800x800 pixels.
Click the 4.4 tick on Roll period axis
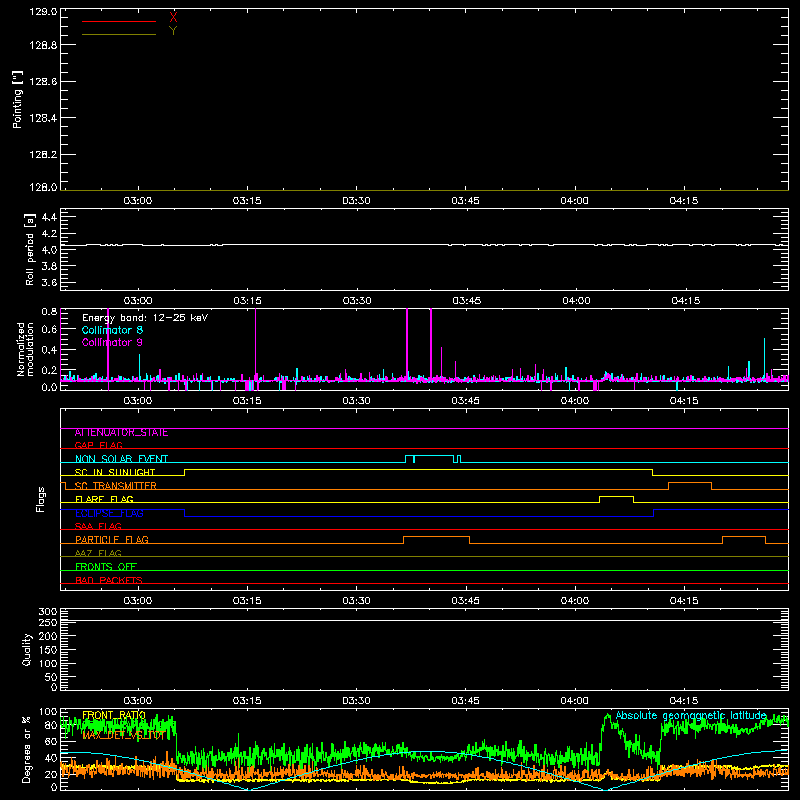pyautogui.click(x=49, y=217)
